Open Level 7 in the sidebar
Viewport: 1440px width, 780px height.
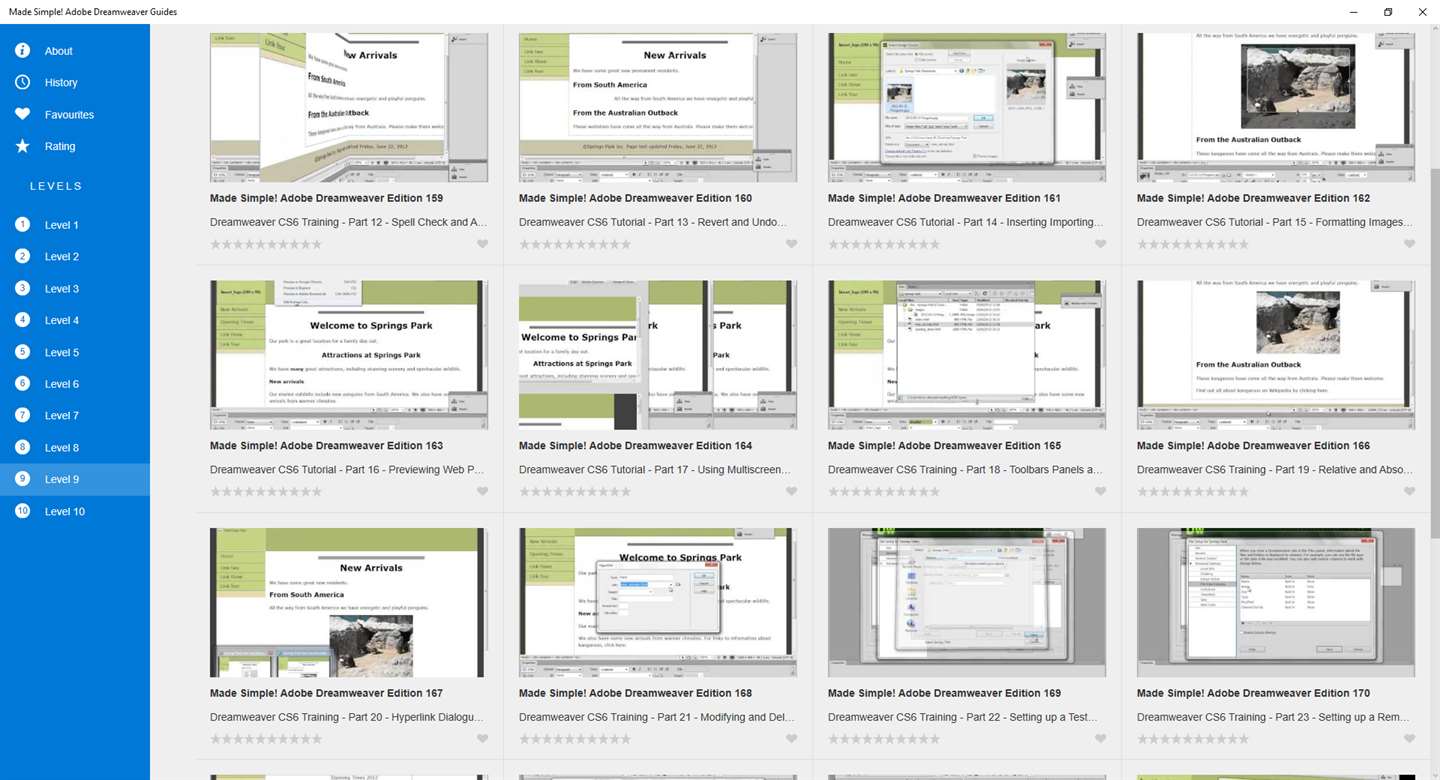(75, 415)
